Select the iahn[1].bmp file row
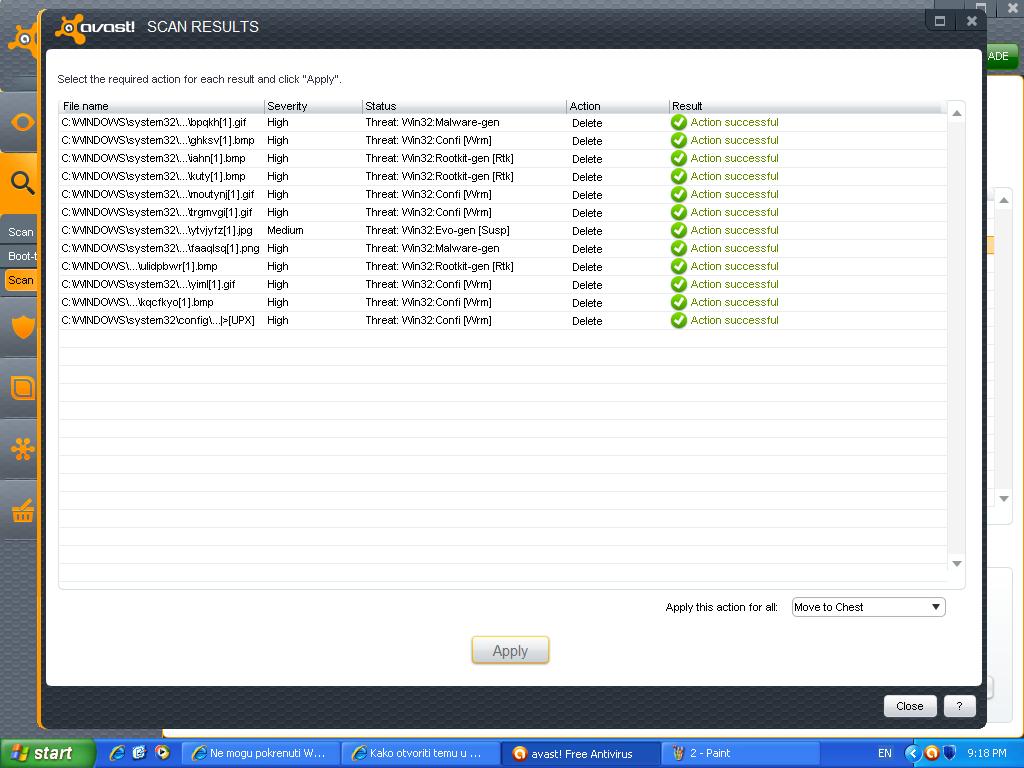The height and width of the screenshot is (768, 1024). (503, 158)
